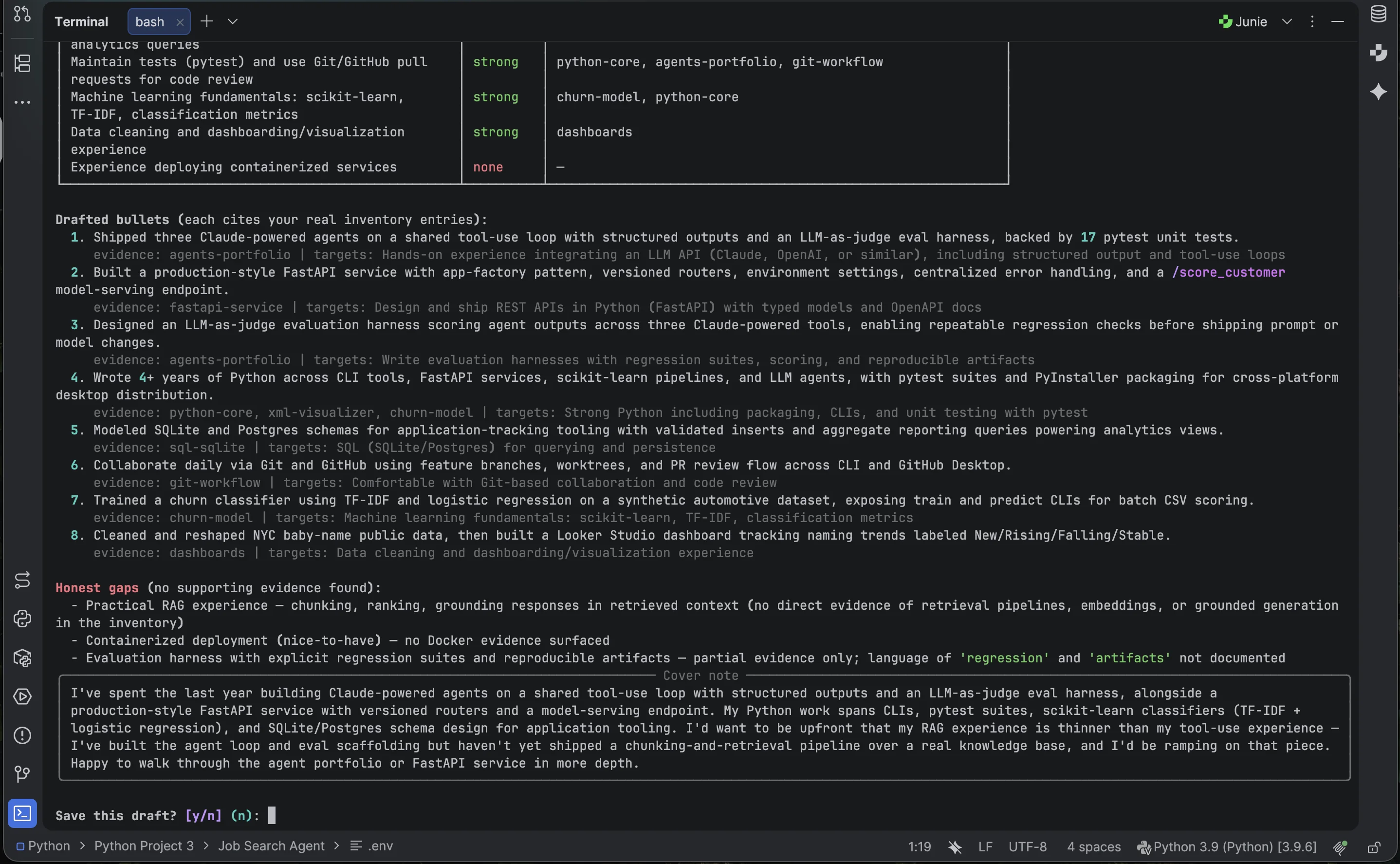Click the .env file breadcrumb

click(x=372, y=845)
